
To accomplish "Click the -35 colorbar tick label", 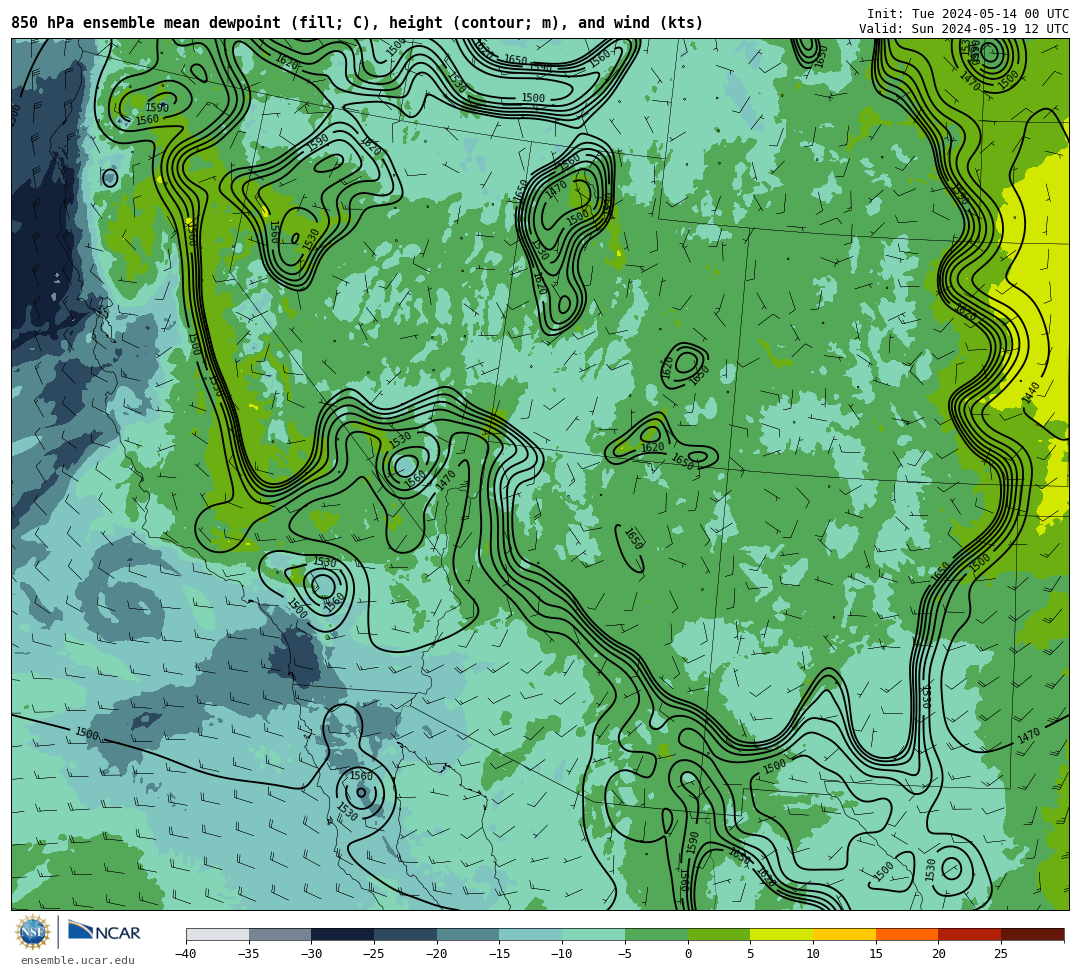I will [247, 954].
